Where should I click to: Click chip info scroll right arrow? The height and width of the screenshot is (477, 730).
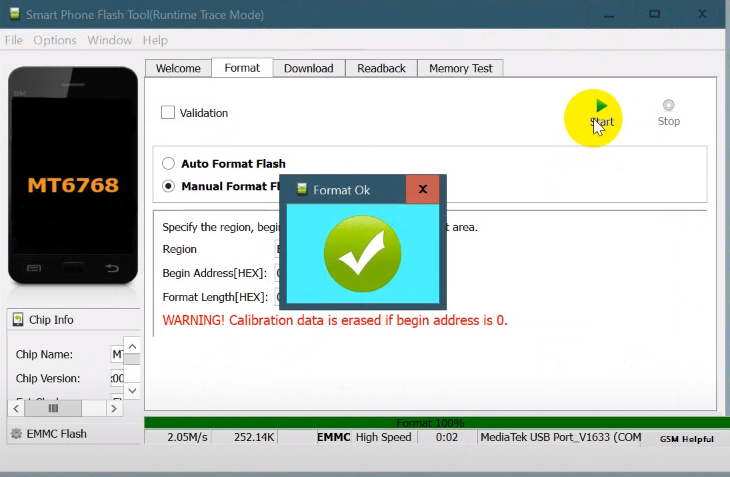114,409
